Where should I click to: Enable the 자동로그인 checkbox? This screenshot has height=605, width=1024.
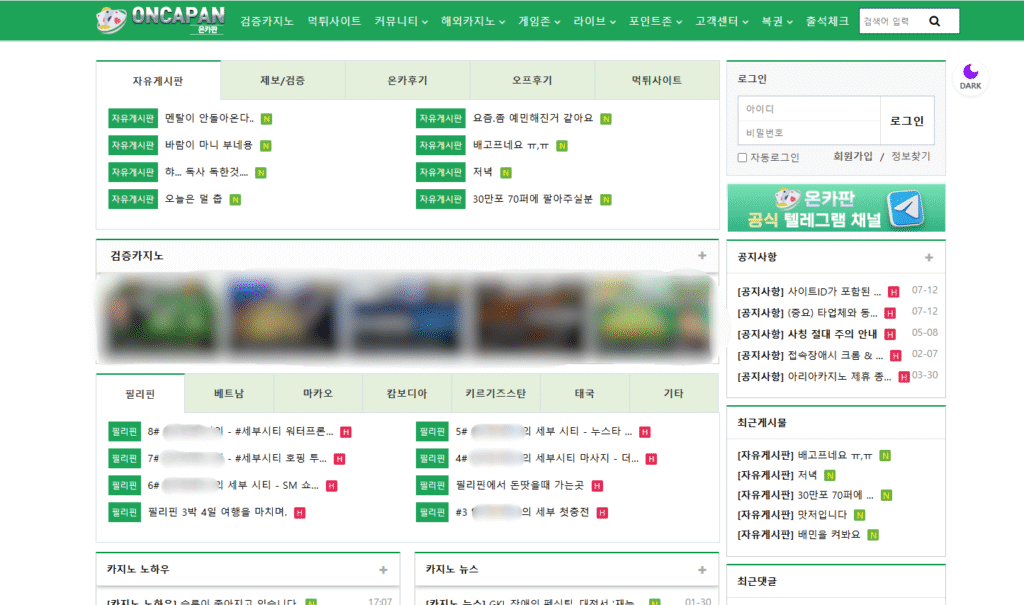pos(744,157)
